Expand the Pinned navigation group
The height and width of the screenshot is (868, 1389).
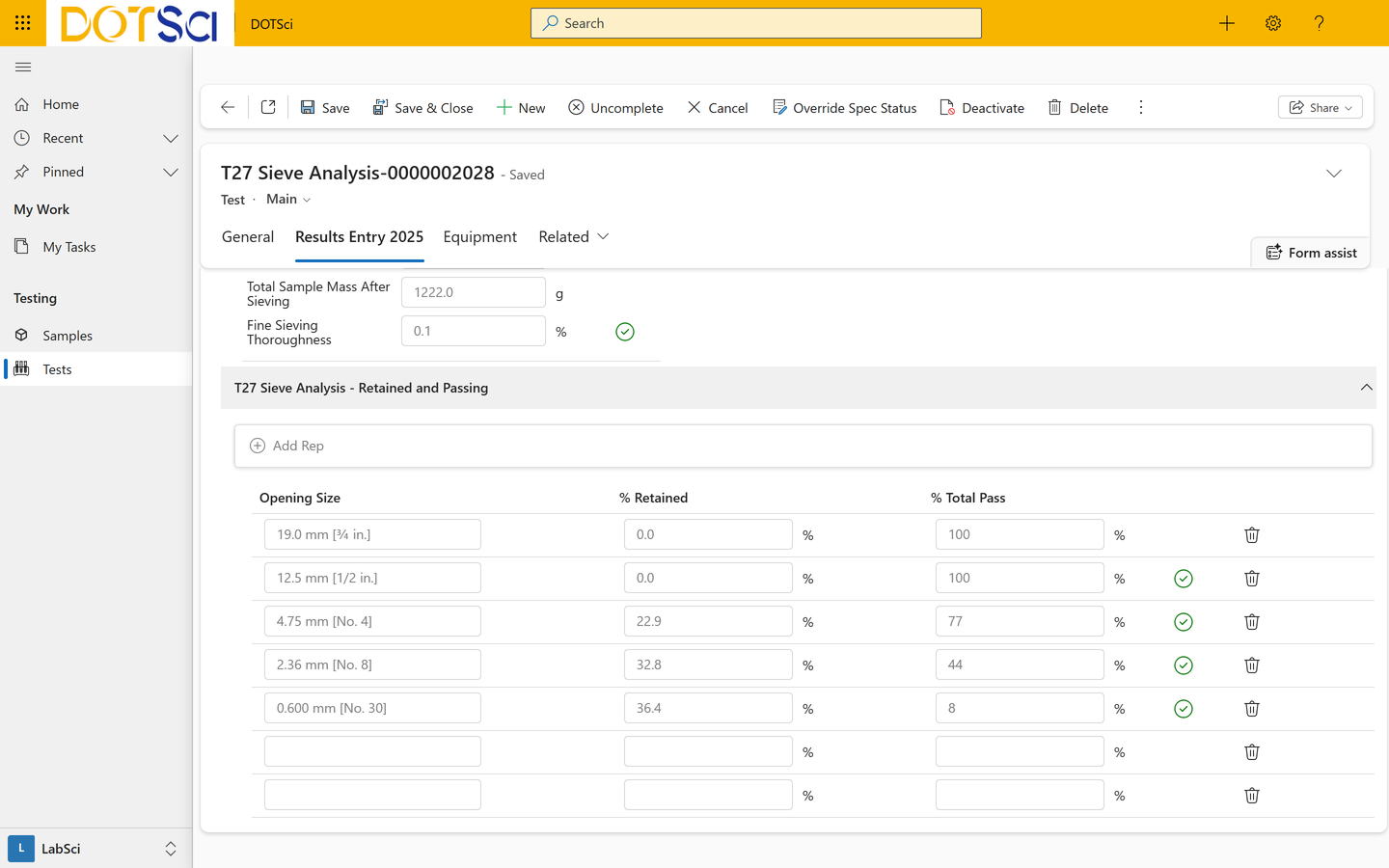pyautogui.click(x=171, y=172)
